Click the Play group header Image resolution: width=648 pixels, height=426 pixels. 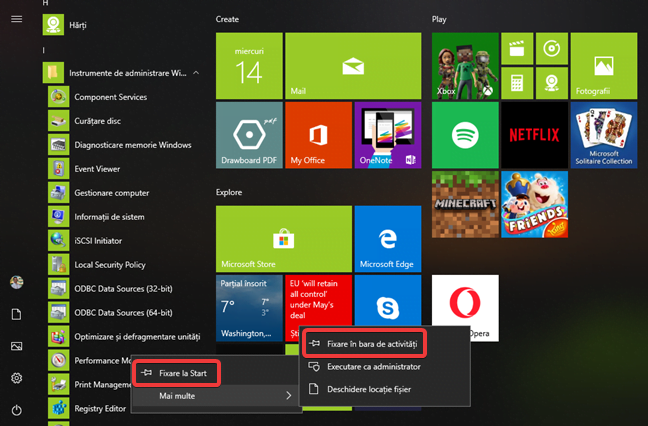[x=439, y=19]
